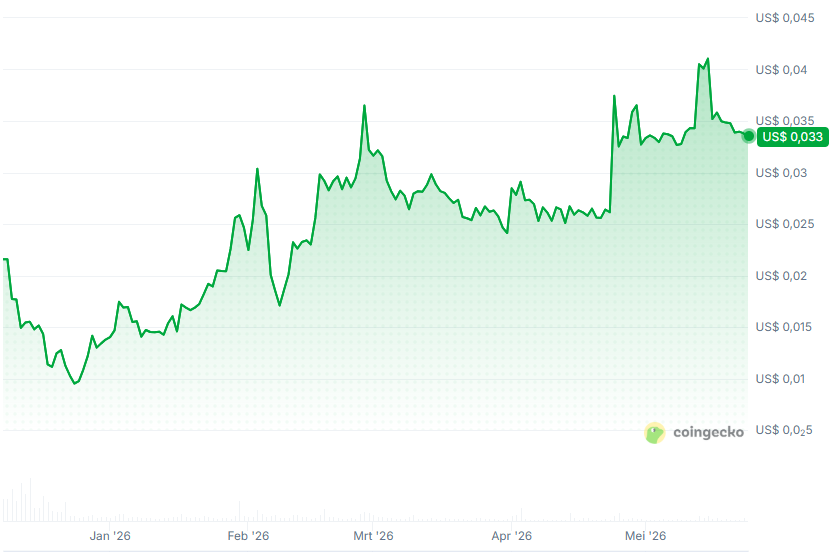
Task: Click the Mei '26 date label
Action: [645, 536]
